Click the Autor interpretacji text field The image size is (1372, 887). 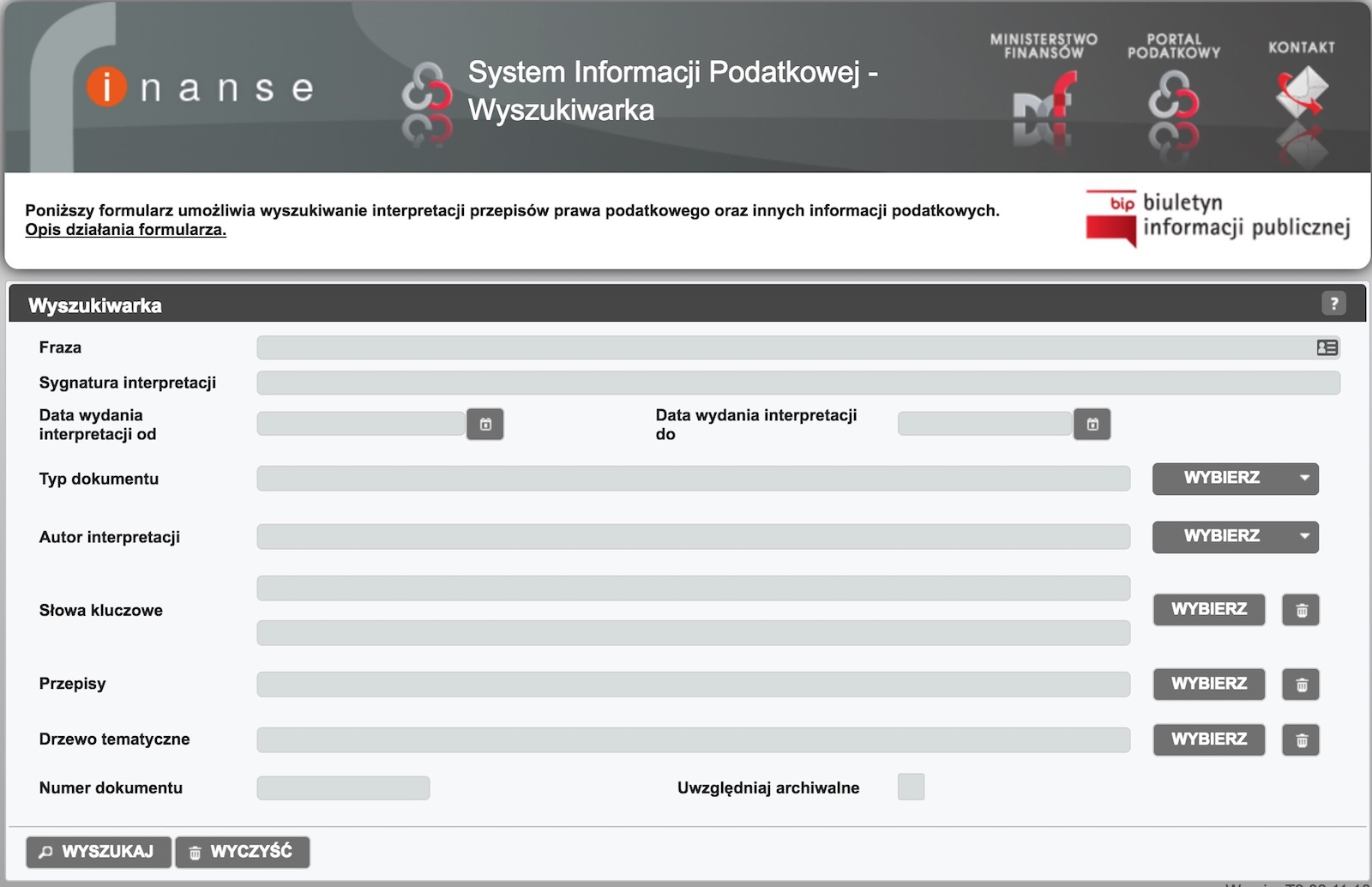coord(694,537)
